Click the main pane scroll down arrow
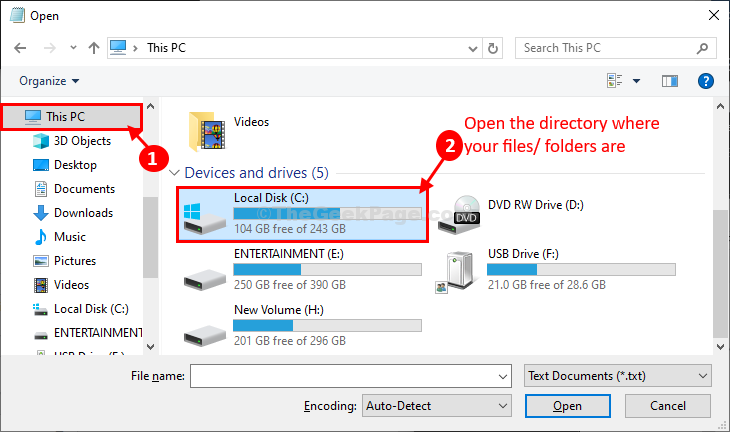 pyautogui.click(x=720, y=347)
